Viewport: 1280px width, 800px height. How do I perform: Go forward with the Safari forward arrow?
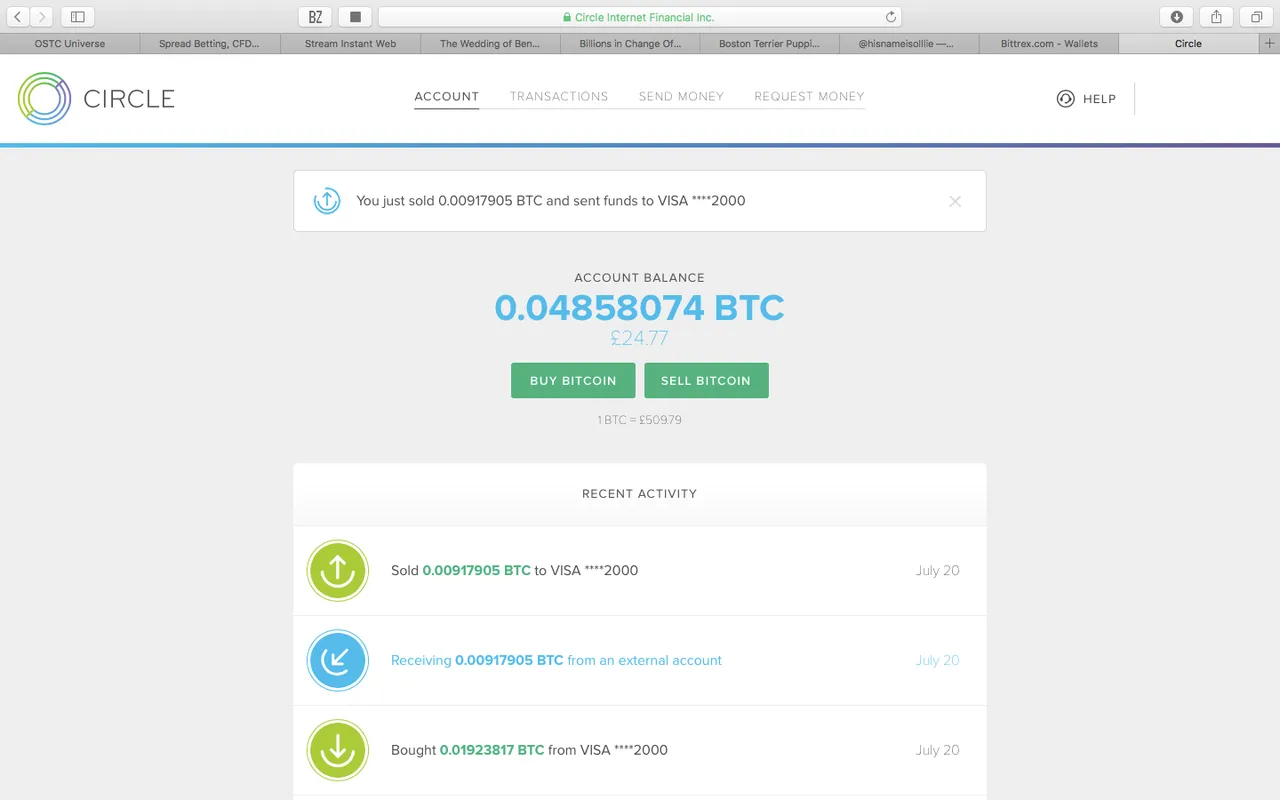tap(42, 17)
